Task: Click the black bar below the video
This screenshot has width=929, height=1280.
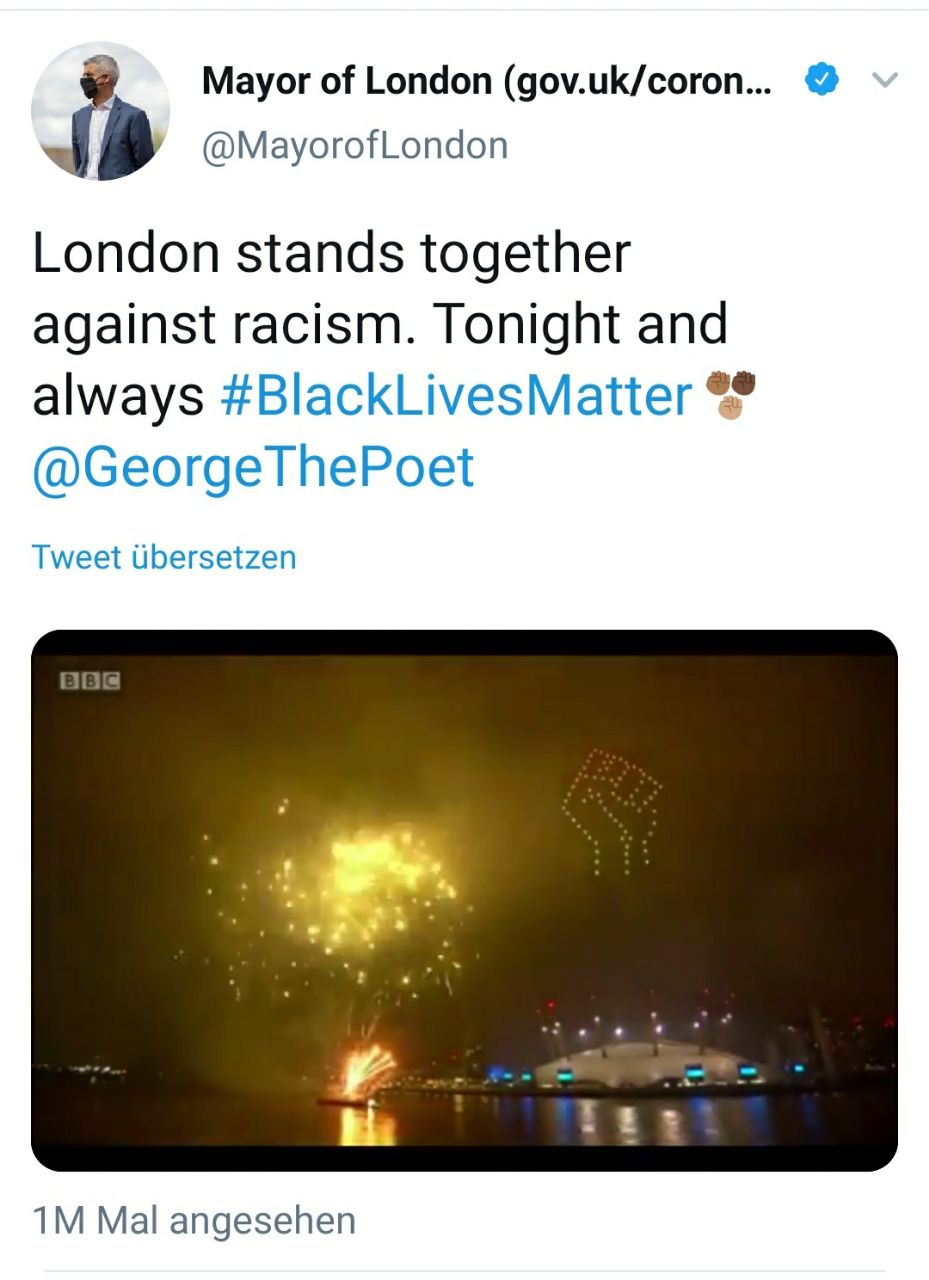Action: pyautogui.click(x=464, y=1159)
